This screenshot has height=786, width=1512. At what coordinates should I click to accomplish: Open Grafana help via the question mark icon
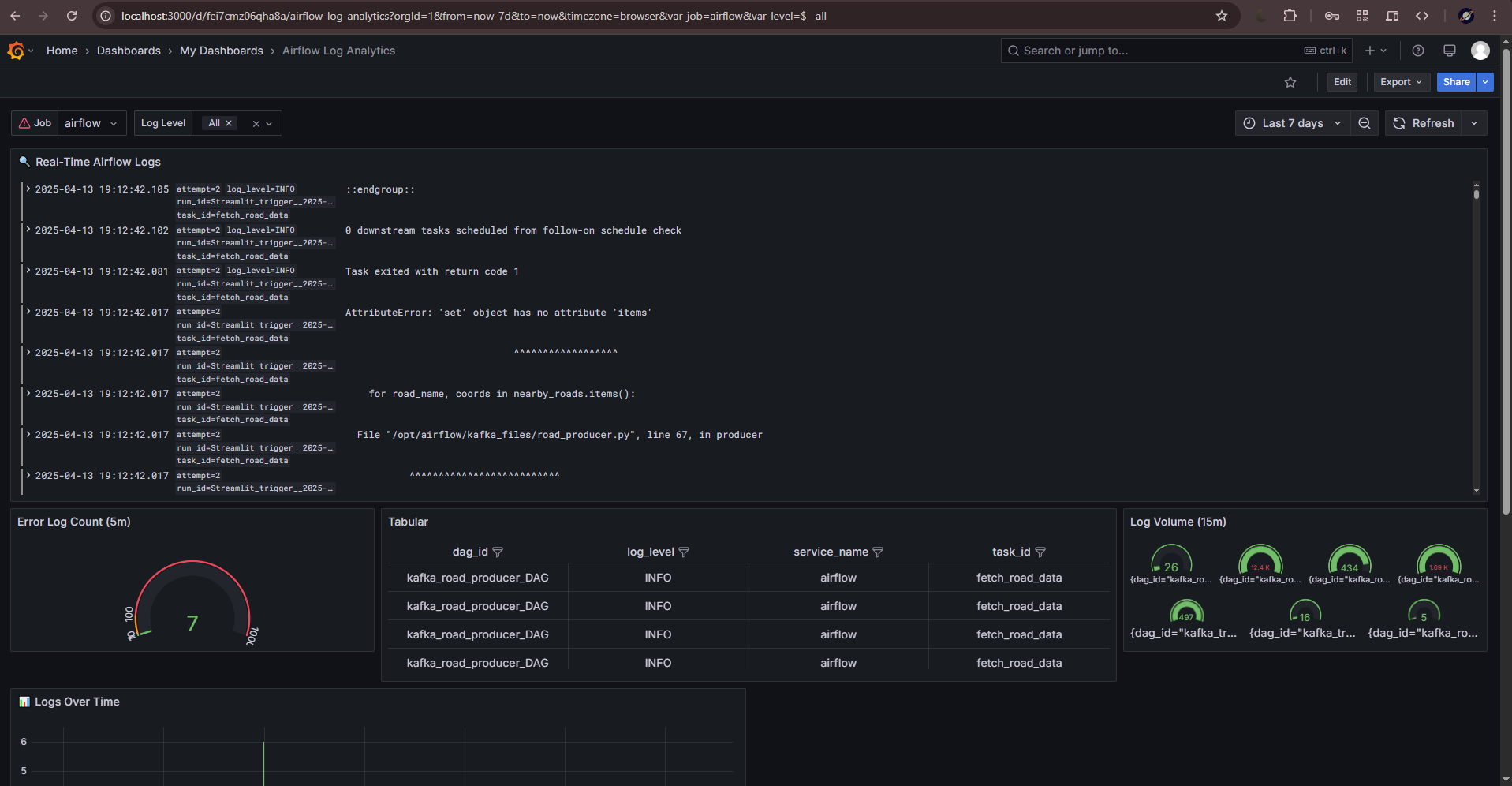coord(1417,50)
